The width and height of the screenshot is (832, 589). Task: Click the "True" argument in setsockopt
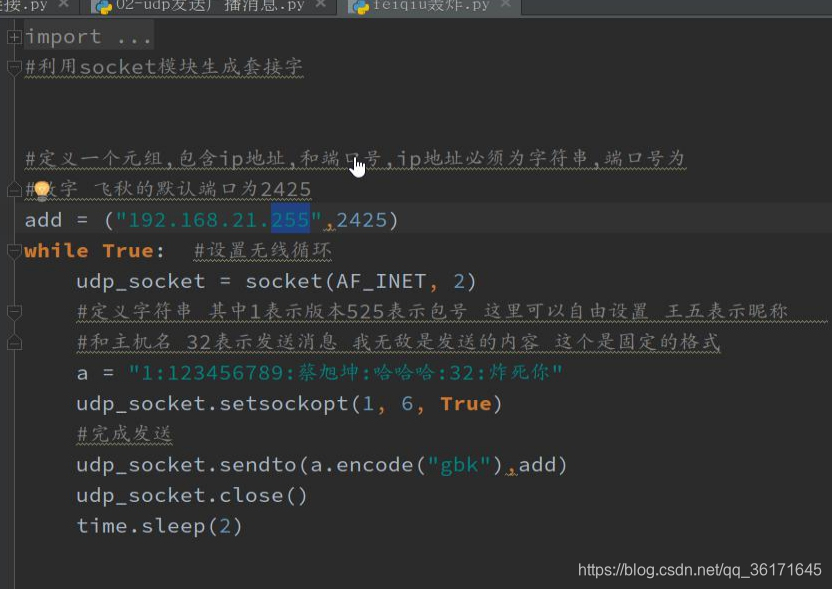coord(466,404)
